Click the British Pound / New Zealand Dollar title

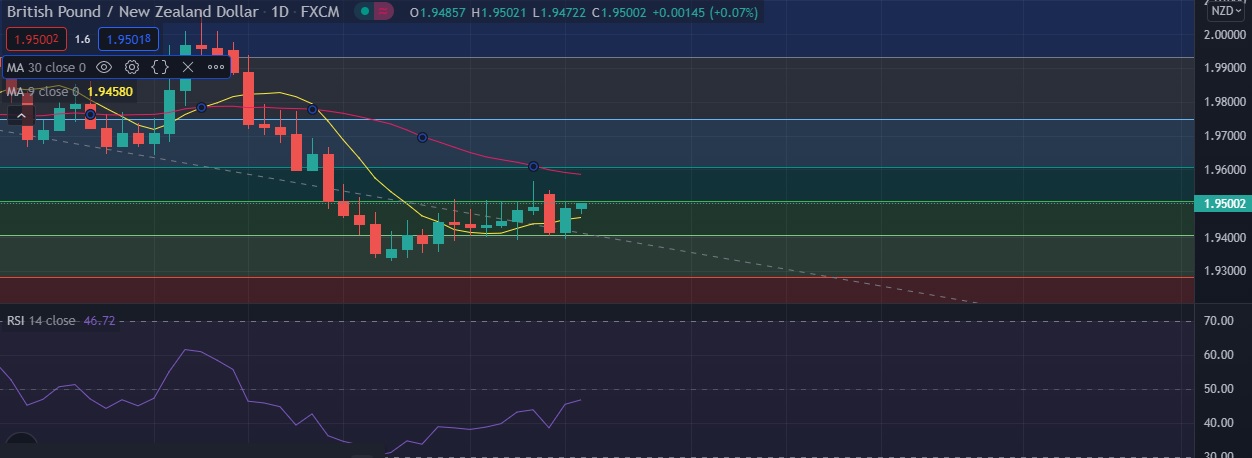click(131, 12)
